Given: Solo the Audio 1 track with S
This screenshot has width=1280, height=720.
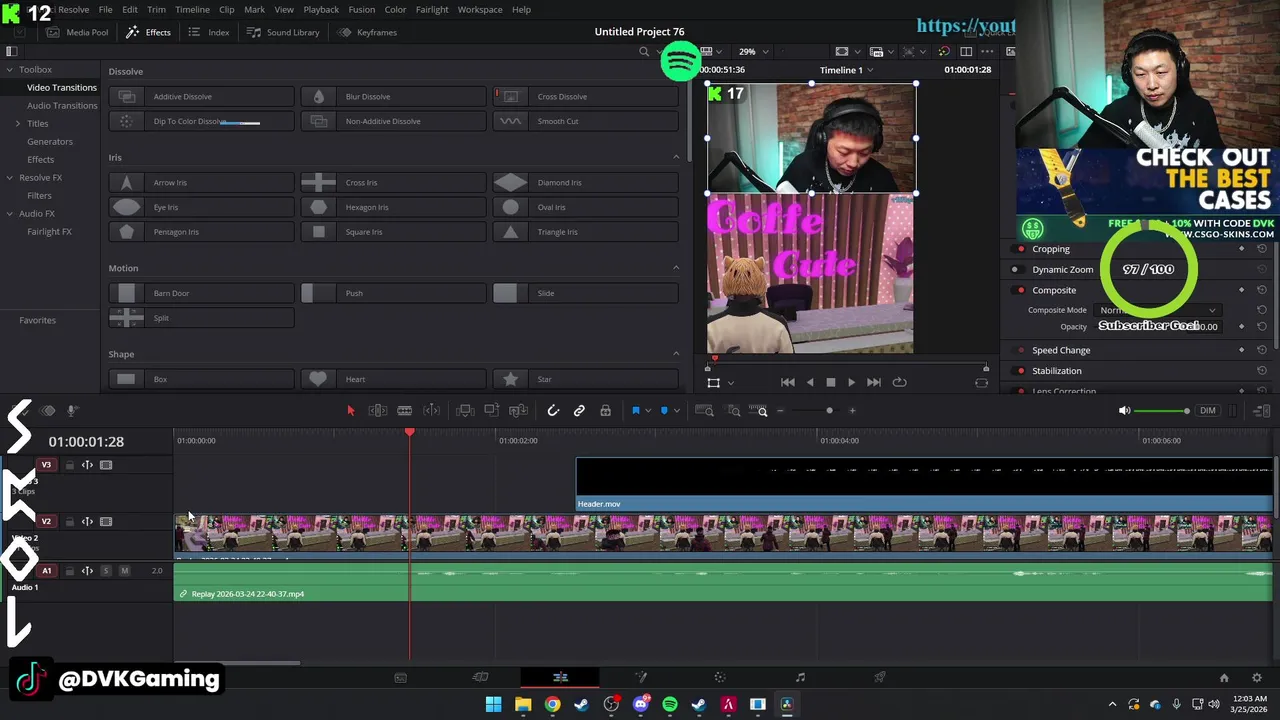Looking at the screenshot, I should point(105,571).
